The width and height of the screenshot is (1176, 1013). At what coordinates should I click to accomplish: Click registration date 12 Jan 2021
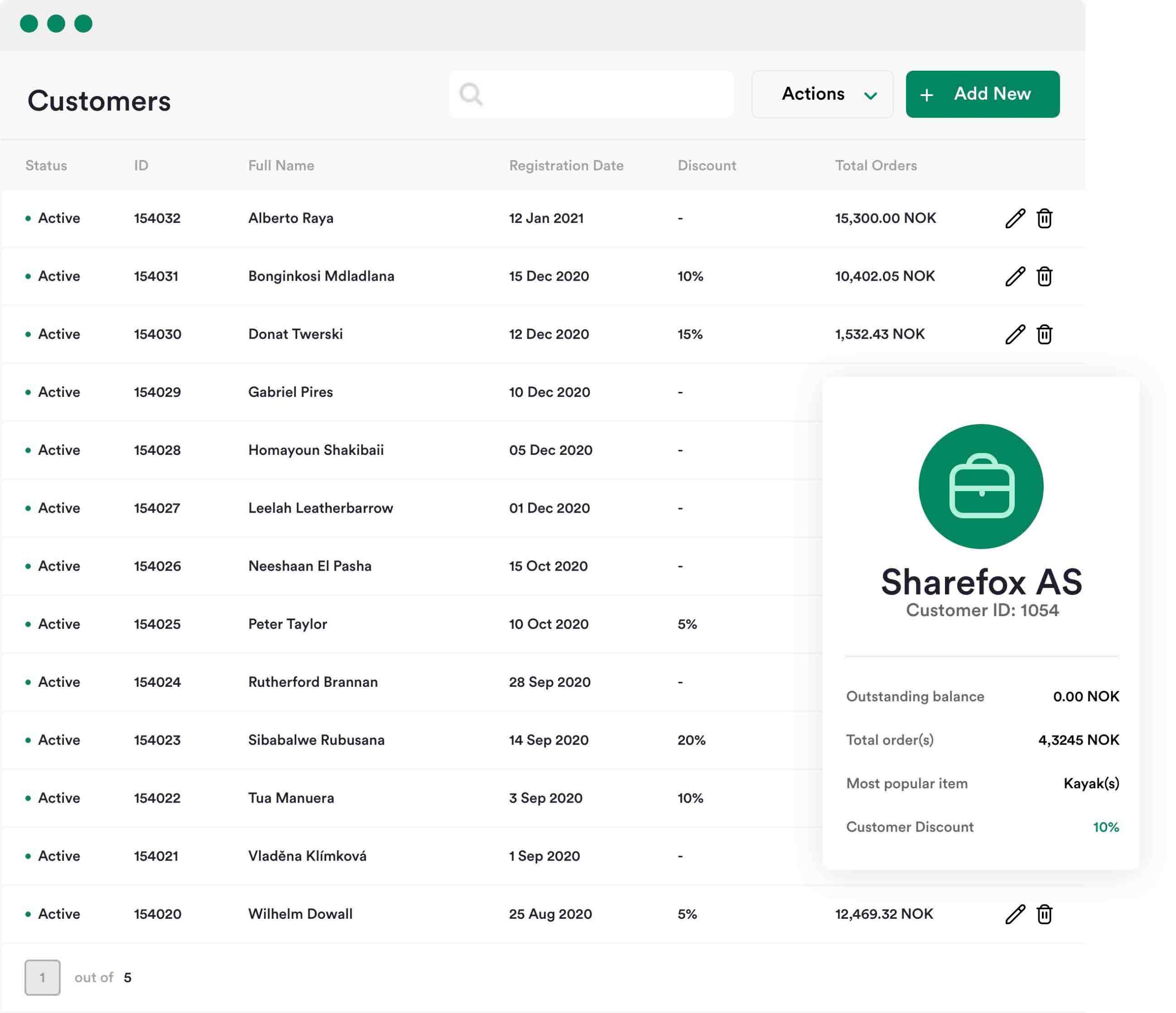coord(547,219)
